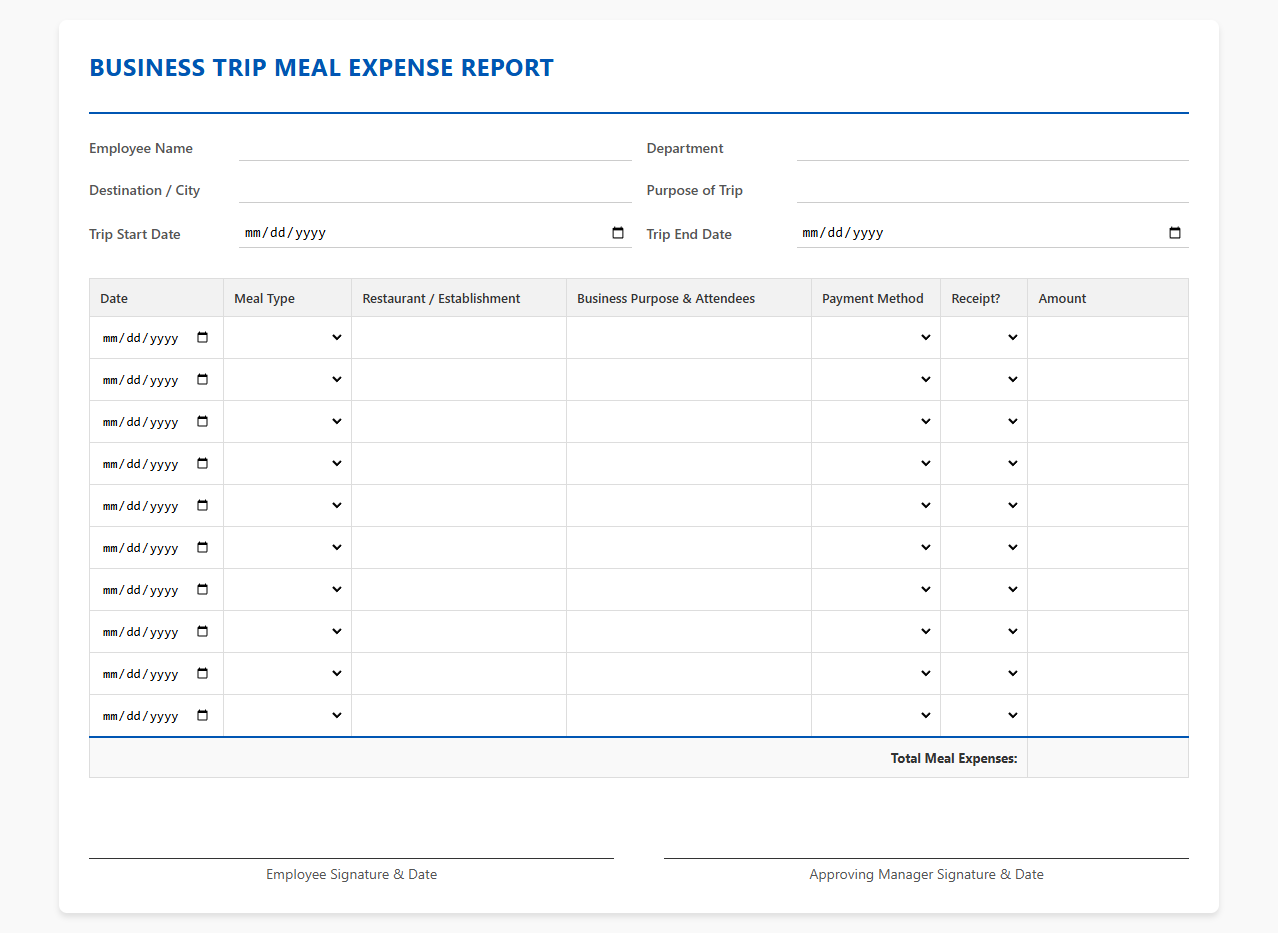Image resolution: width=1278 pixels, height=933 pixels.
Task: Open the Receipt? dropdown in first row
Action: pos(984,338)
